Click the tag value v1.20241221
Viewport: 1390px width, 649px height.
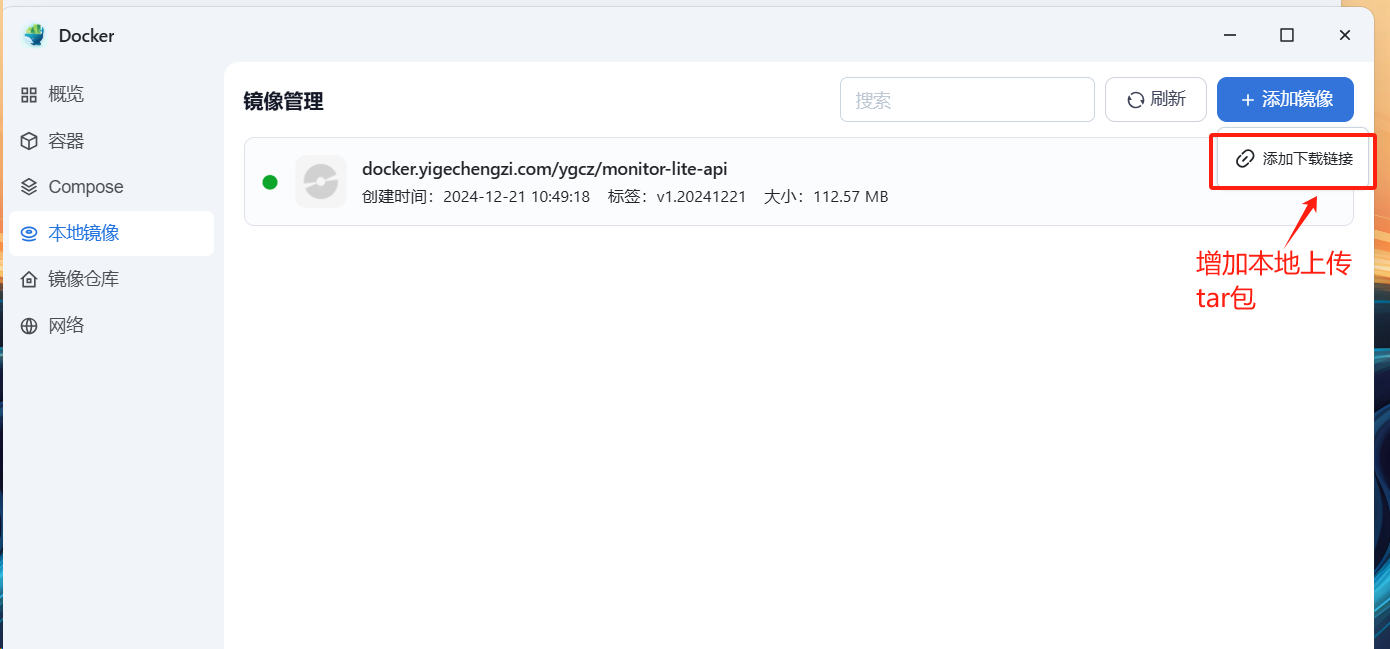701,197
